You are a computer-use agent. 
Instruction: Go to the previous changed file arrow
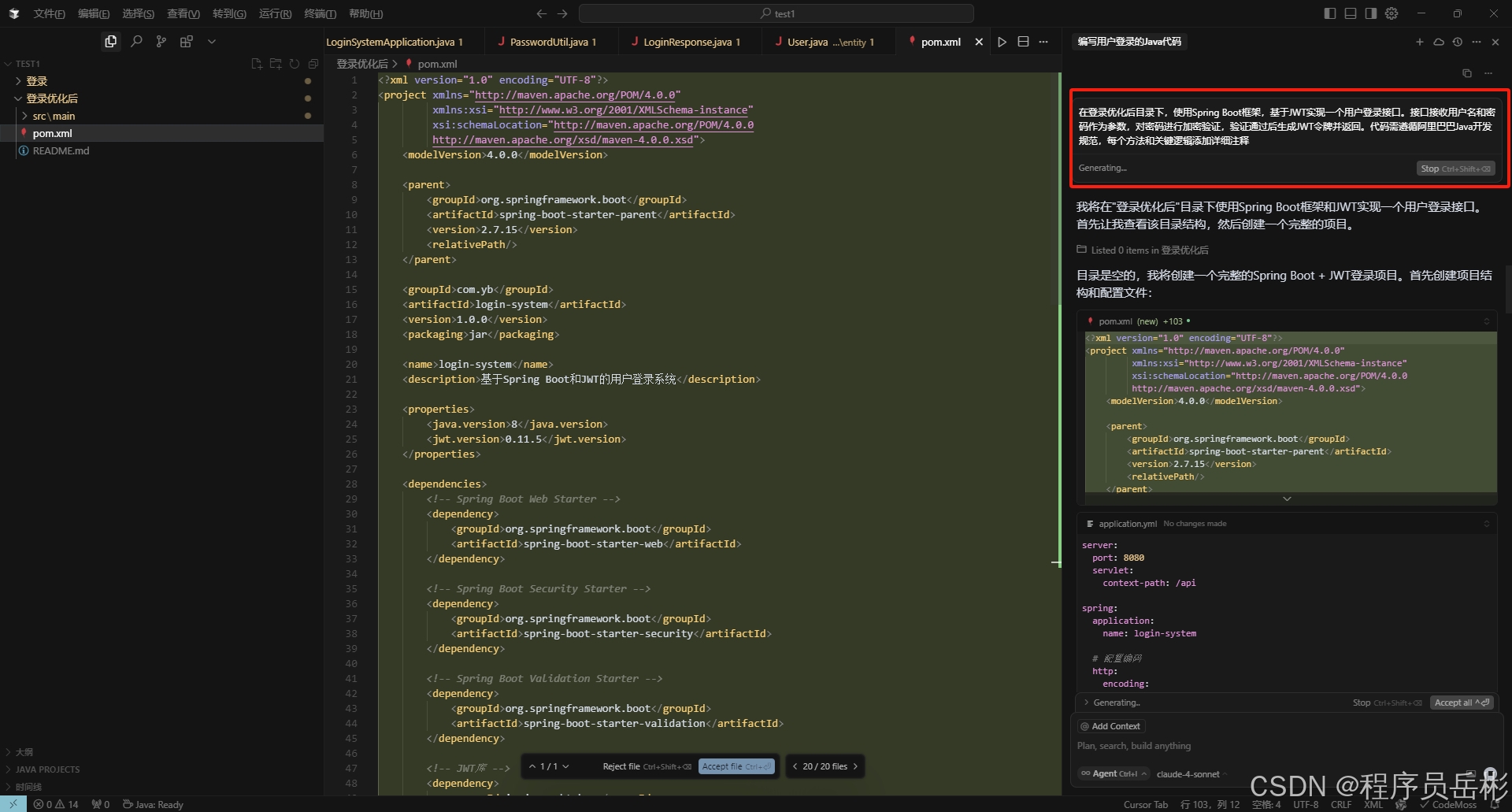[x=795, y=766]
